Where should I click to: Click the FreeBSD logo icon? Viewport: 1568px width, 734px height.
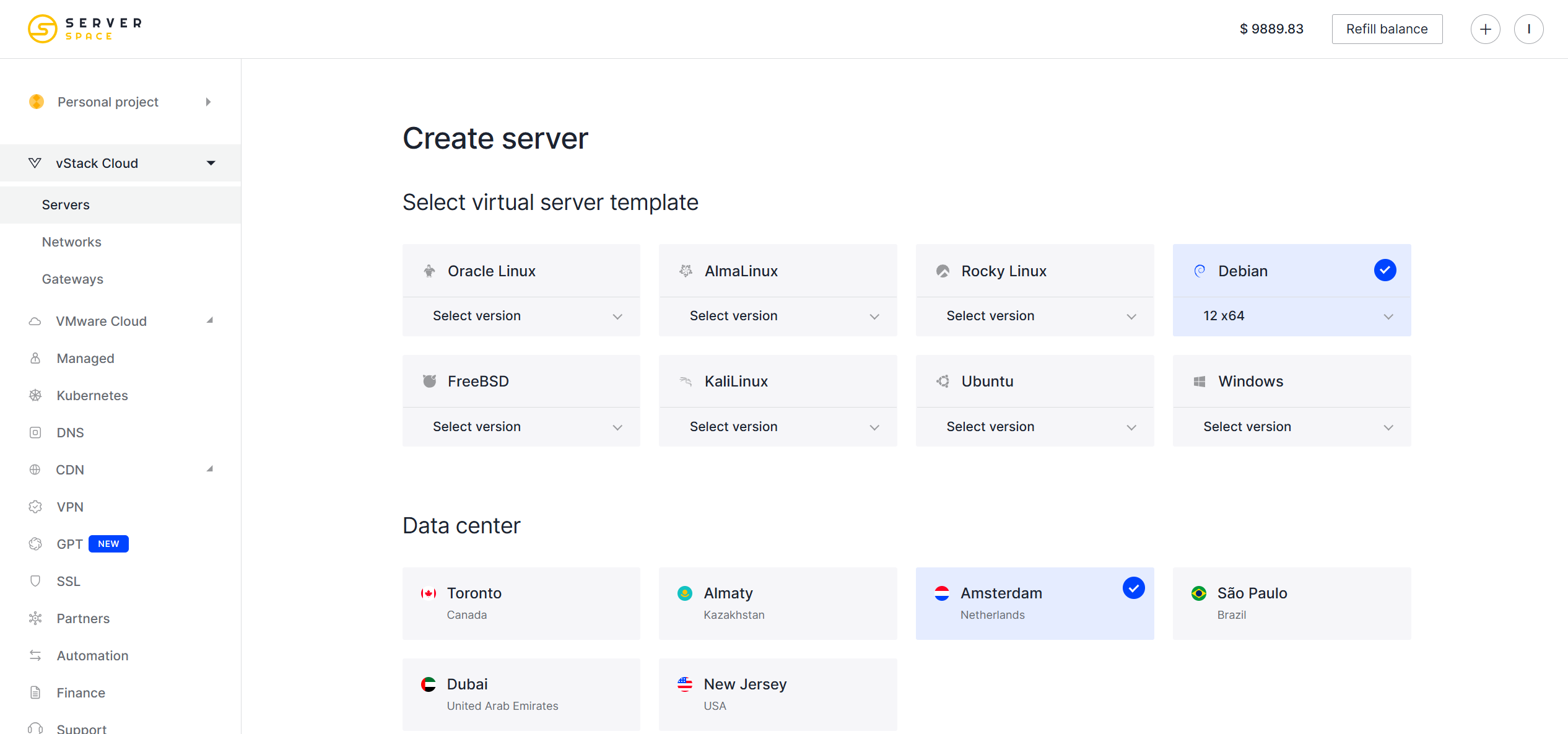pyautogui.click(x=429, y=381)
